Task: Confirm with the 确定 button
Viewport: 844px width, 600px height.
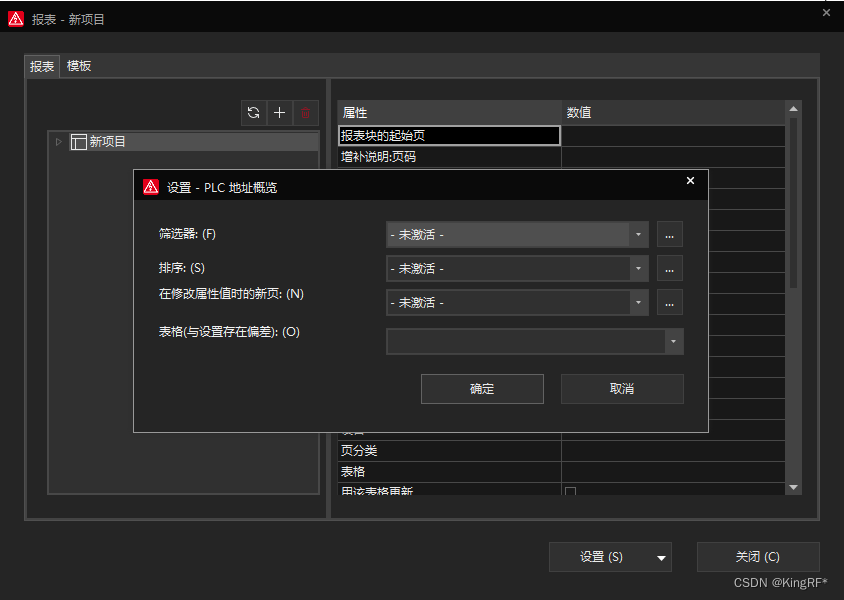Action: 482,389
